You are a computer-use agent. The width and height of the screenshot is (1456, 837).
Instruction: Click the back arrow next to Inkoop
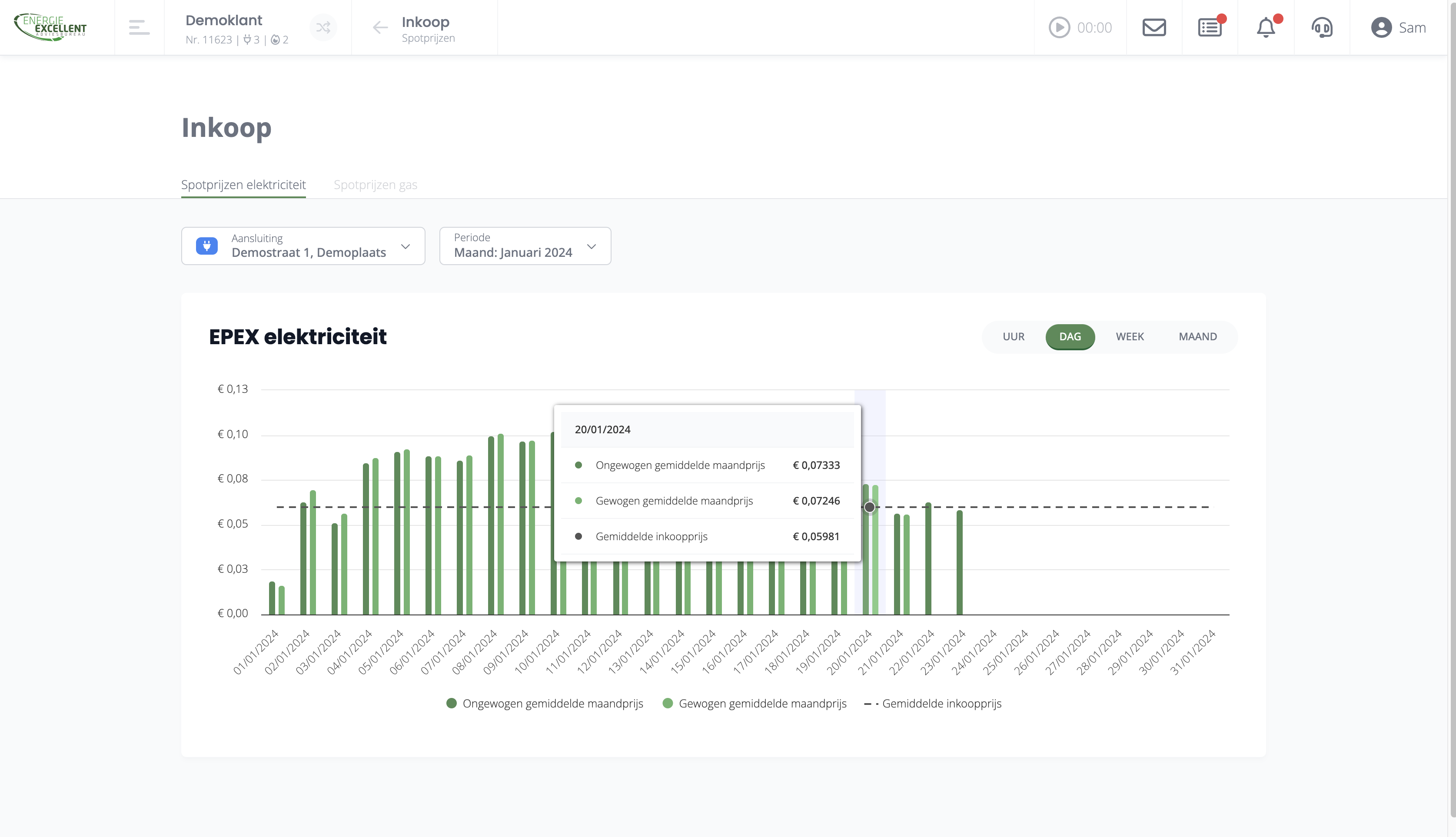click(380, 27)
